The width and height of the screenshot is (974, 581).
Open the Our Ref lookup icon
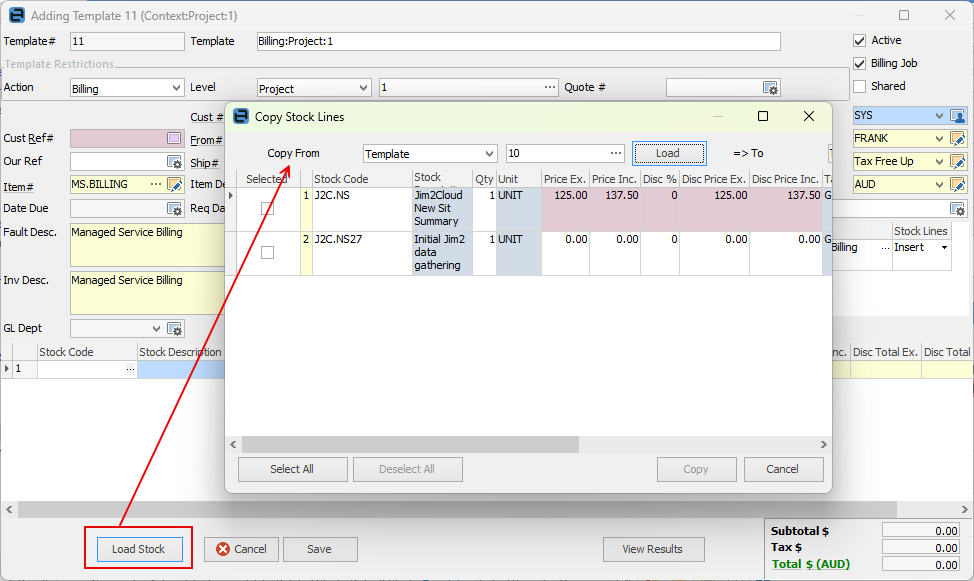click(x=175, y=162)
